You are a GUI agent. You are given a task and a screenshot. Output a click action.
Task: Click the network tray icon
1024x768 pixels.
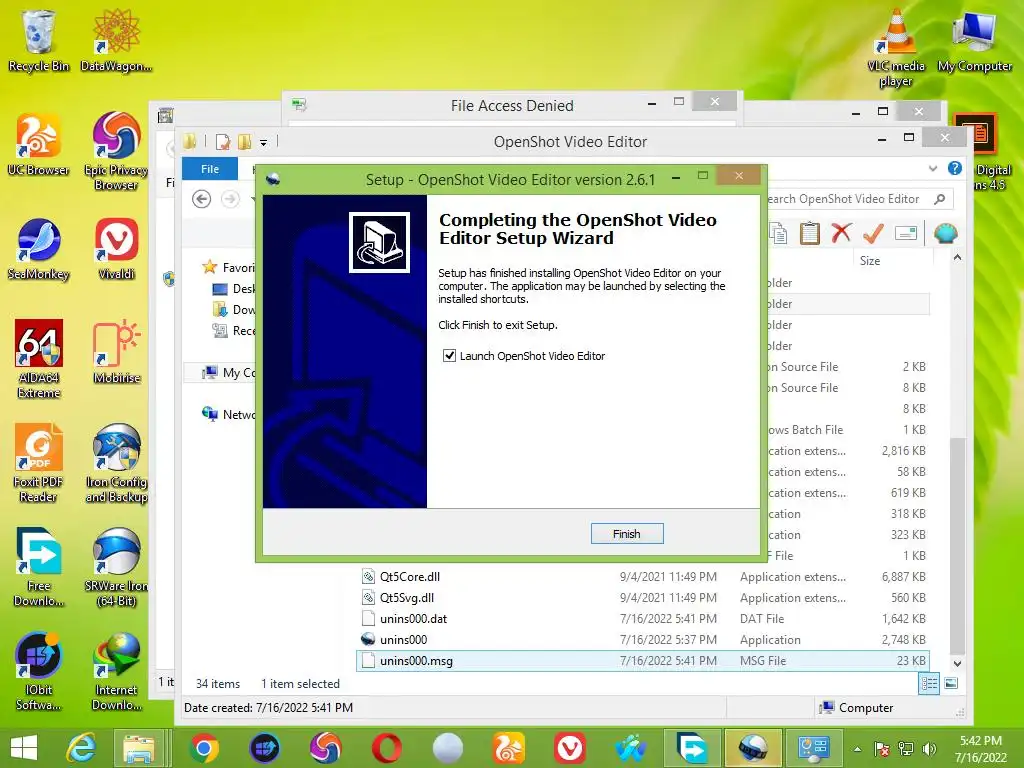click(x=905, y=749)
